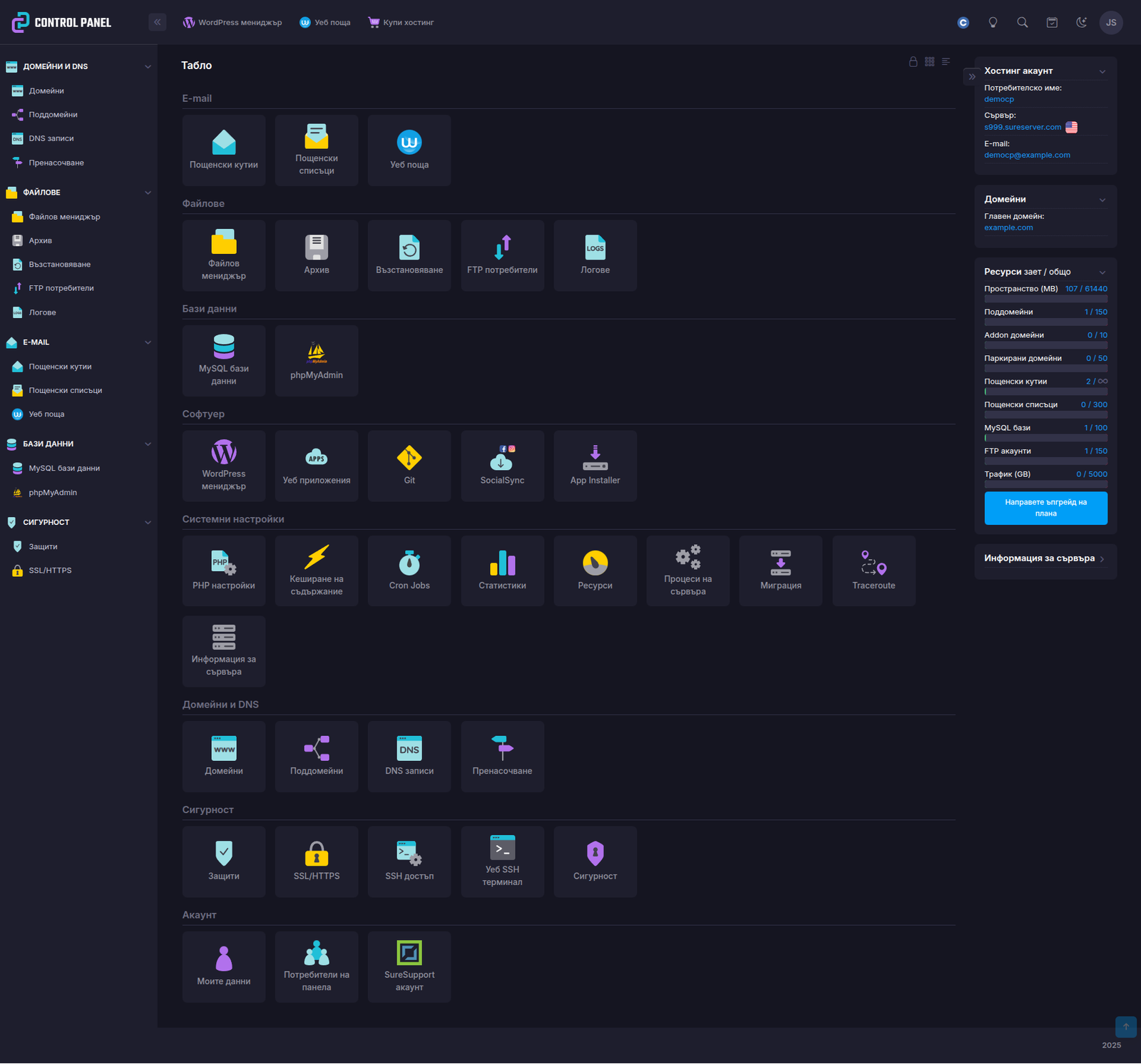Collapse the Хостинг акаунт panel
Screen dimensions: 1141x1064
1102,71
